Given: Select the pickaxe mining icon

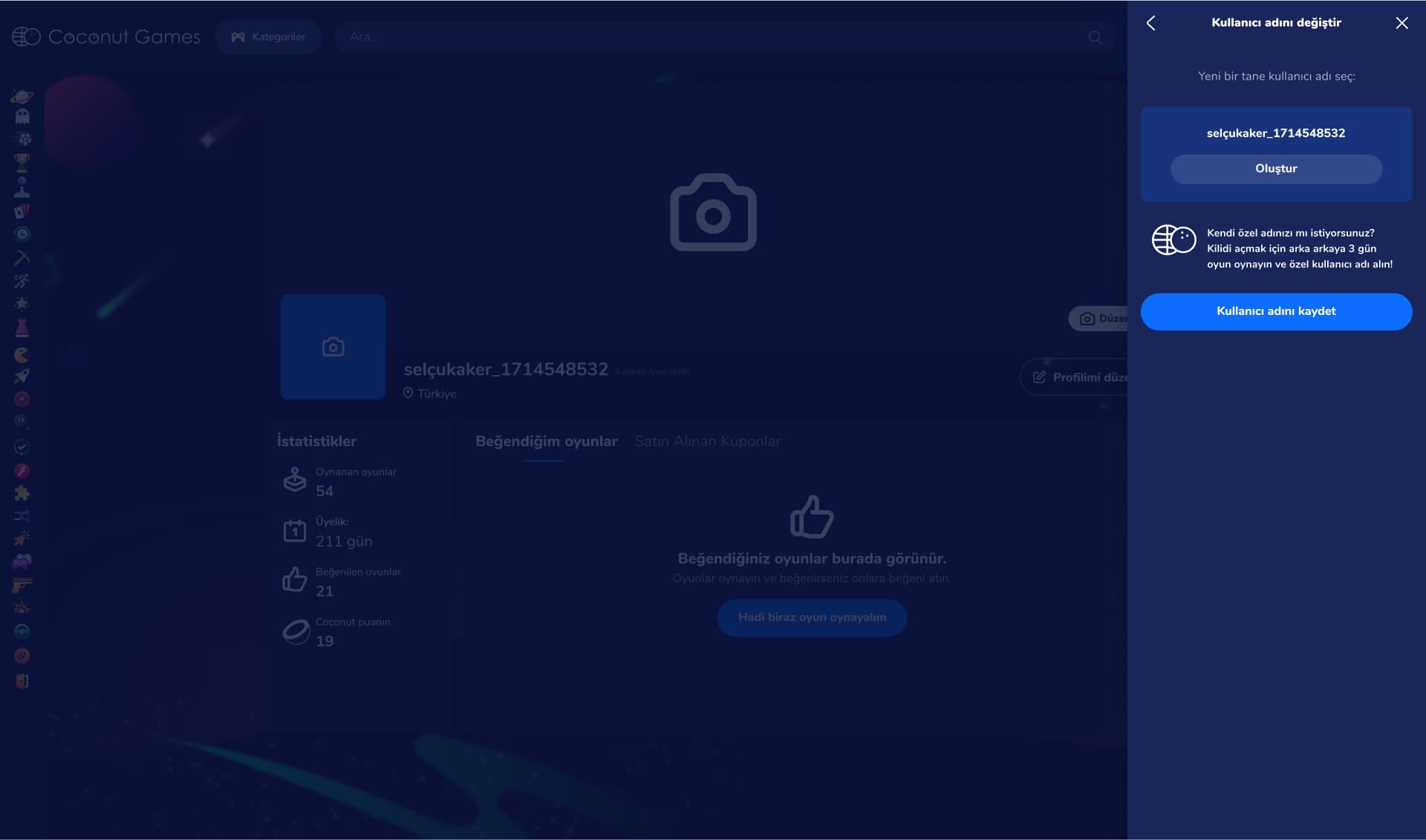Looking at the screenshot, I should click(22, 258).
